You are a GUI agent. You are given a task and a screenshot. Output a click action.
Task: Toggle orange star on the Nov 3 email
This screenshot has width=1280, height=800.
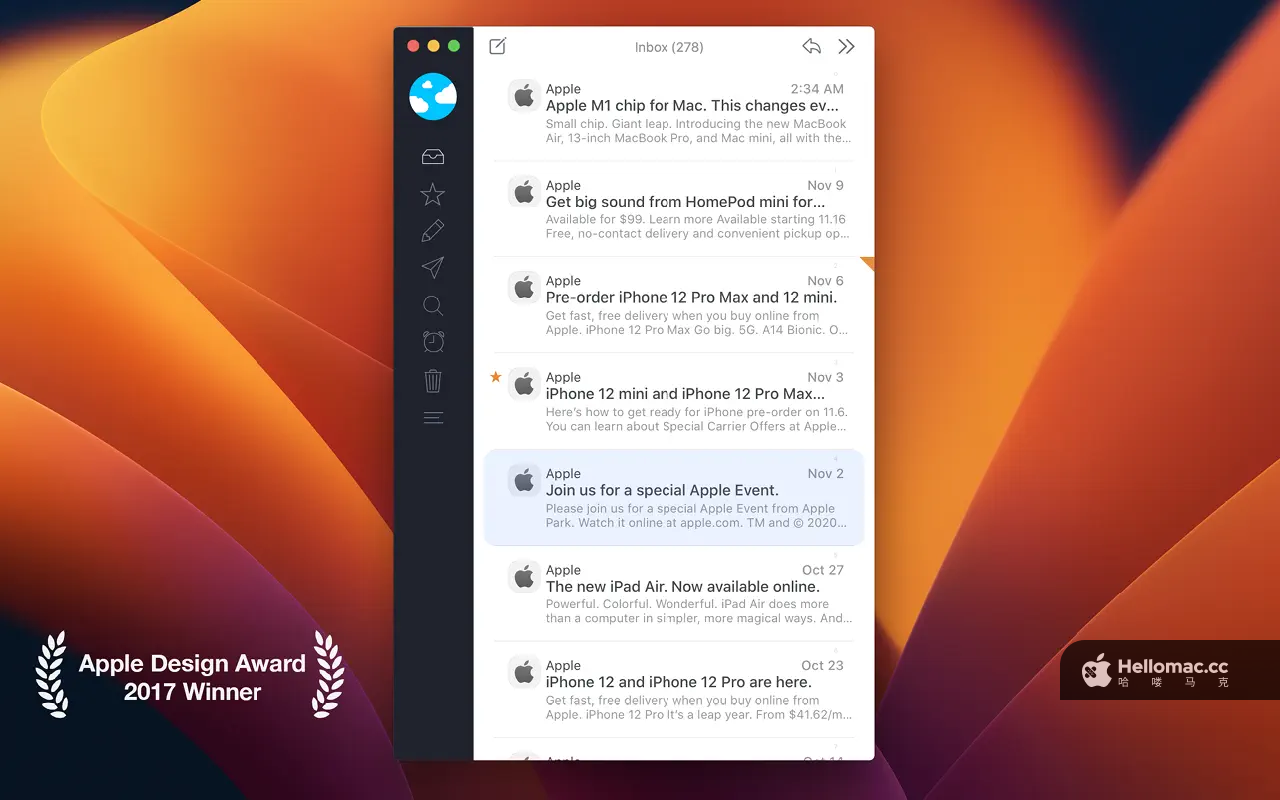(495, 377)
